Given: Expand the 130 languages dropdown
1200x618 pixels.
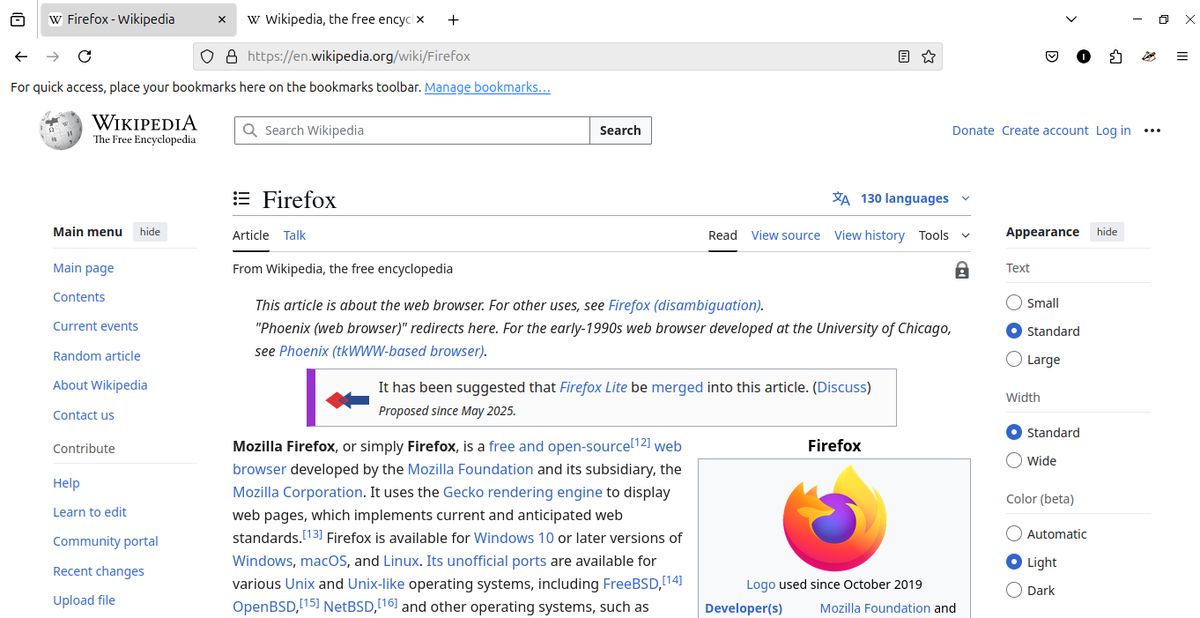Looking at the screenshot, I should [x=902, y=198].
